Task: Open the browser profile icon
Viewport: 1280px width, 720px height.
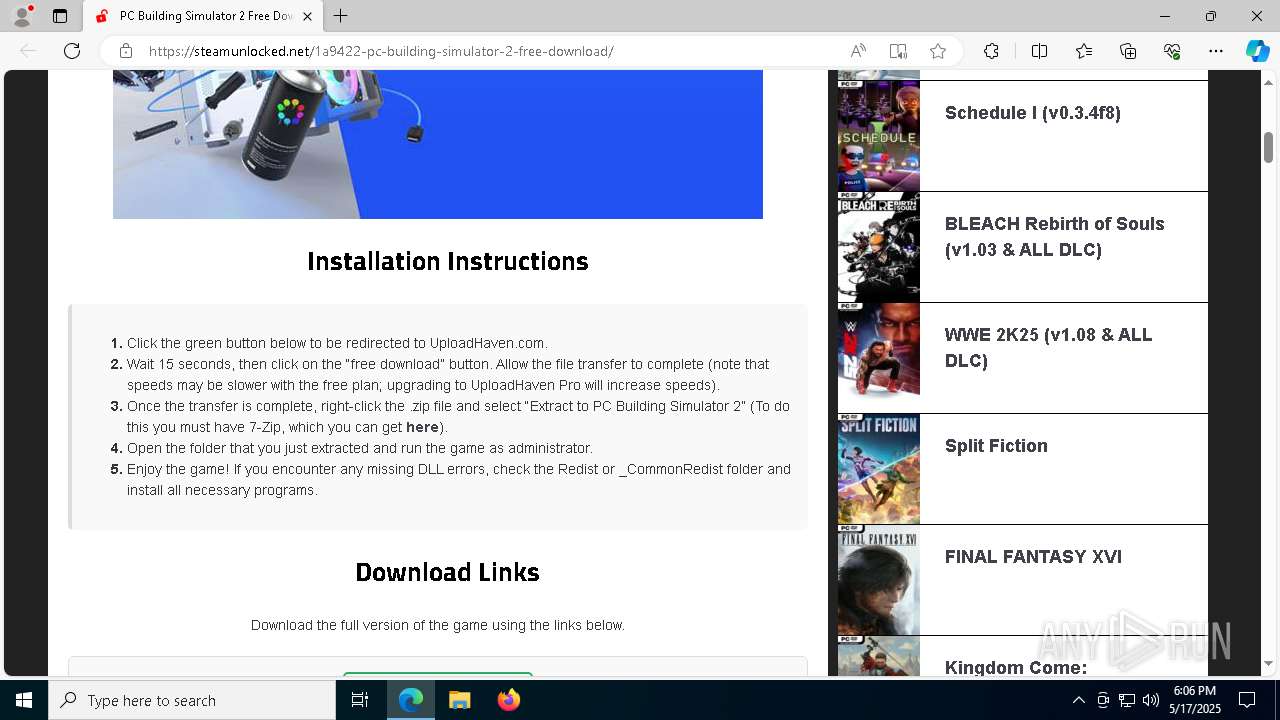Action: click(21, 16)
